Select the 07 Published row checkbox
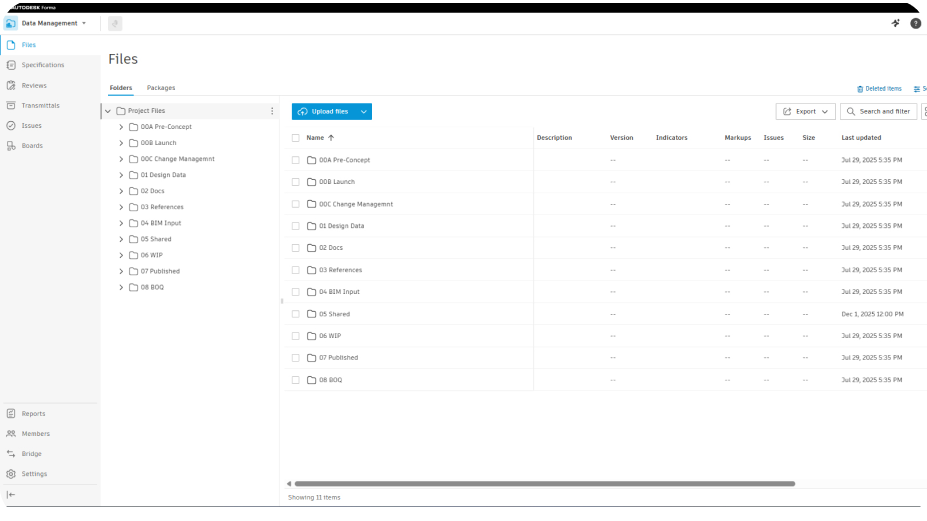 pyautogui.click(x=296, y=358)
